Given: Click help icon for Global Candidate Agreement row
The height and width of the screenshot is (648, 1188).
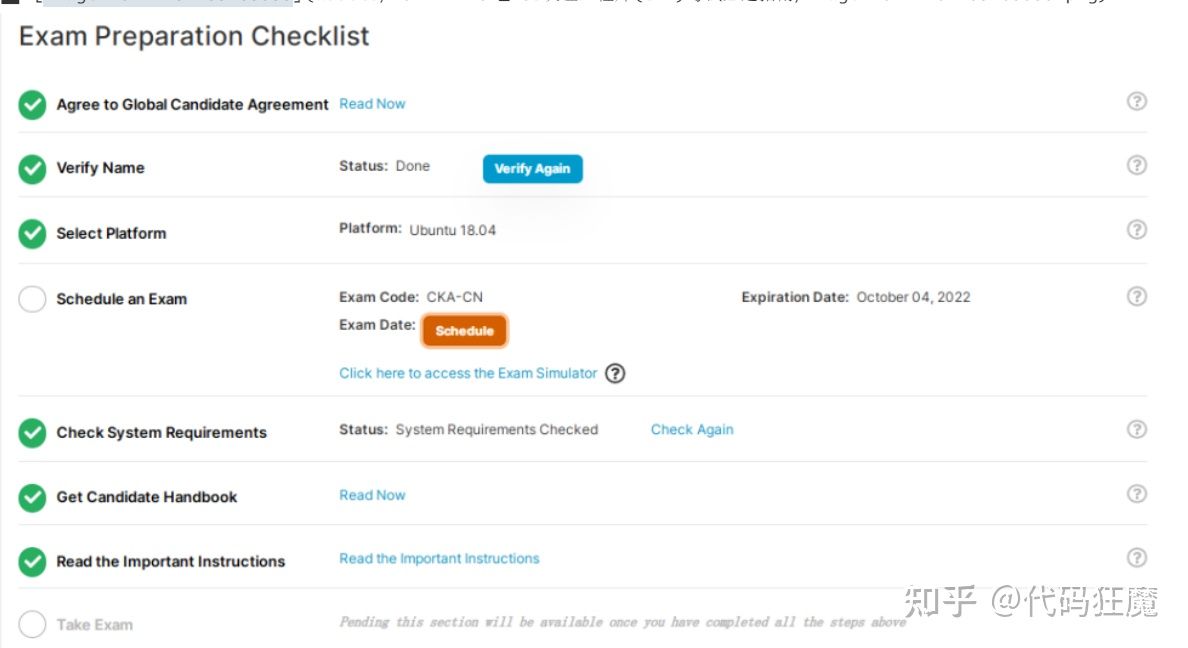Looking at the screenshot, I should point(1136,101).
